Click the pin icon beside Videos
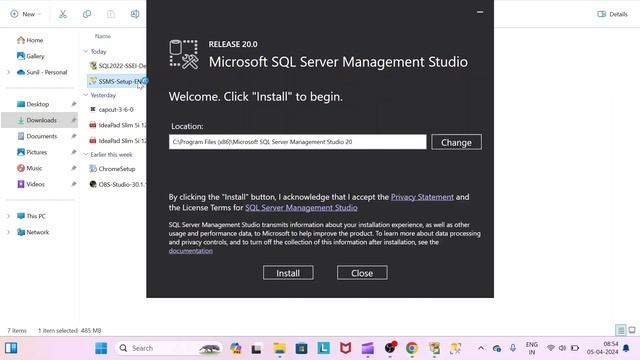 pos(73,184)
